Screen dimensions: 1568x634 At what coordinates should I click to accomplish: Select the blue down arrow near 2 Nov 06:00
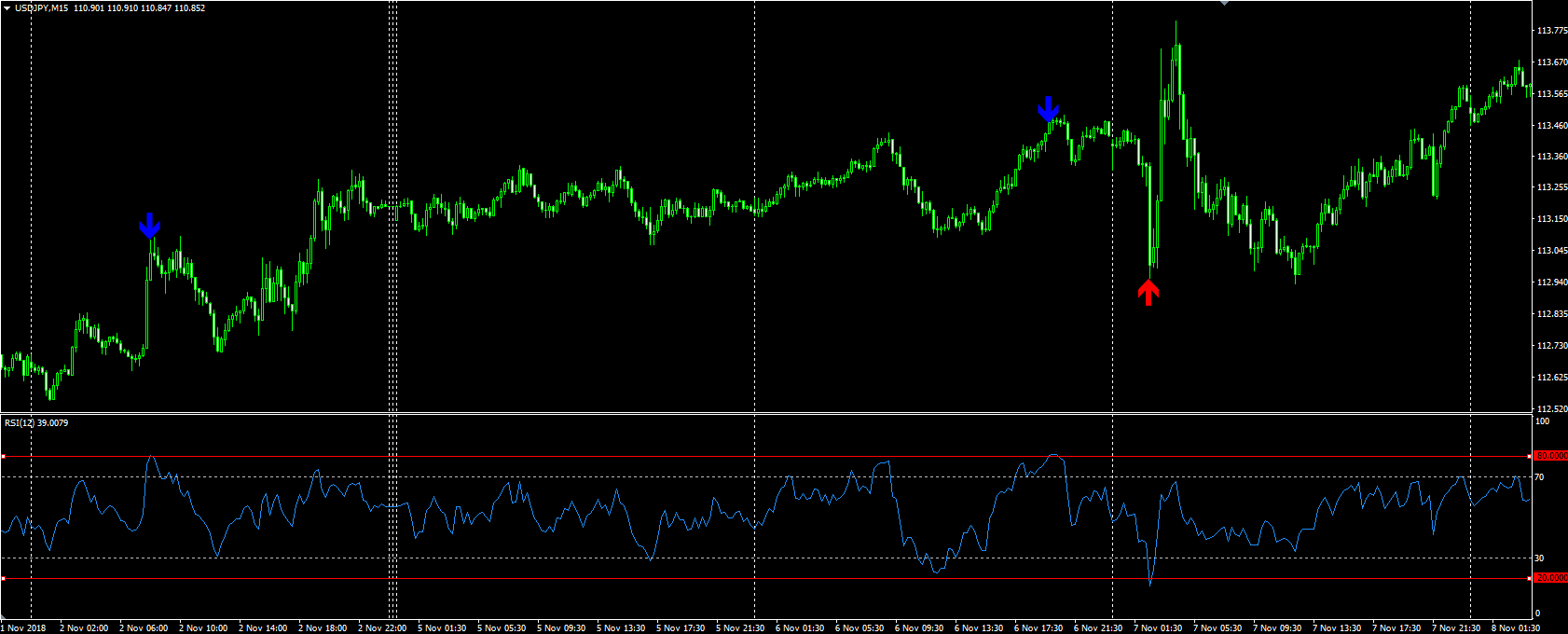(149, 226)
